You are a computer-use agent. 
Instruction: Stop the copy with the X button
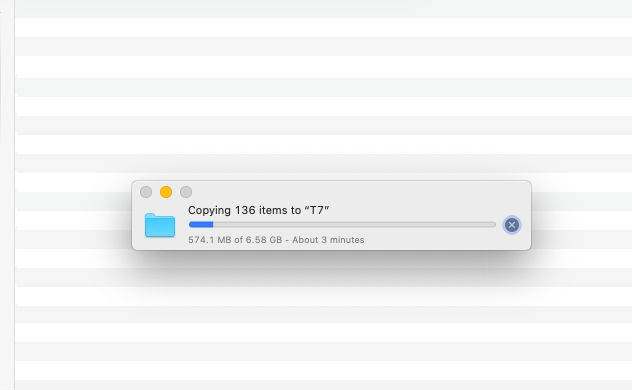point(512,225)
